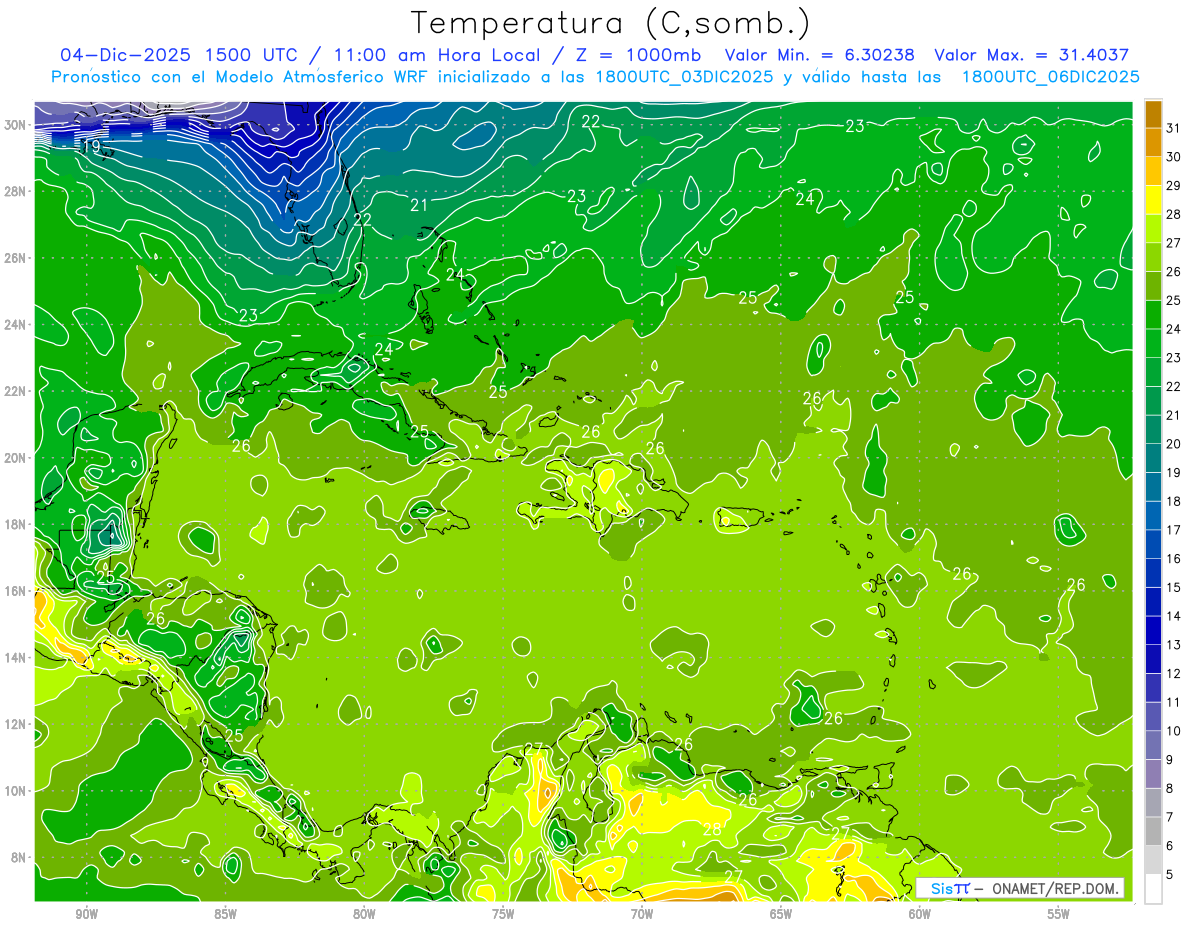Click the '30N' latitude axis label
The image size is (1200, 927).
click(14, 125)
